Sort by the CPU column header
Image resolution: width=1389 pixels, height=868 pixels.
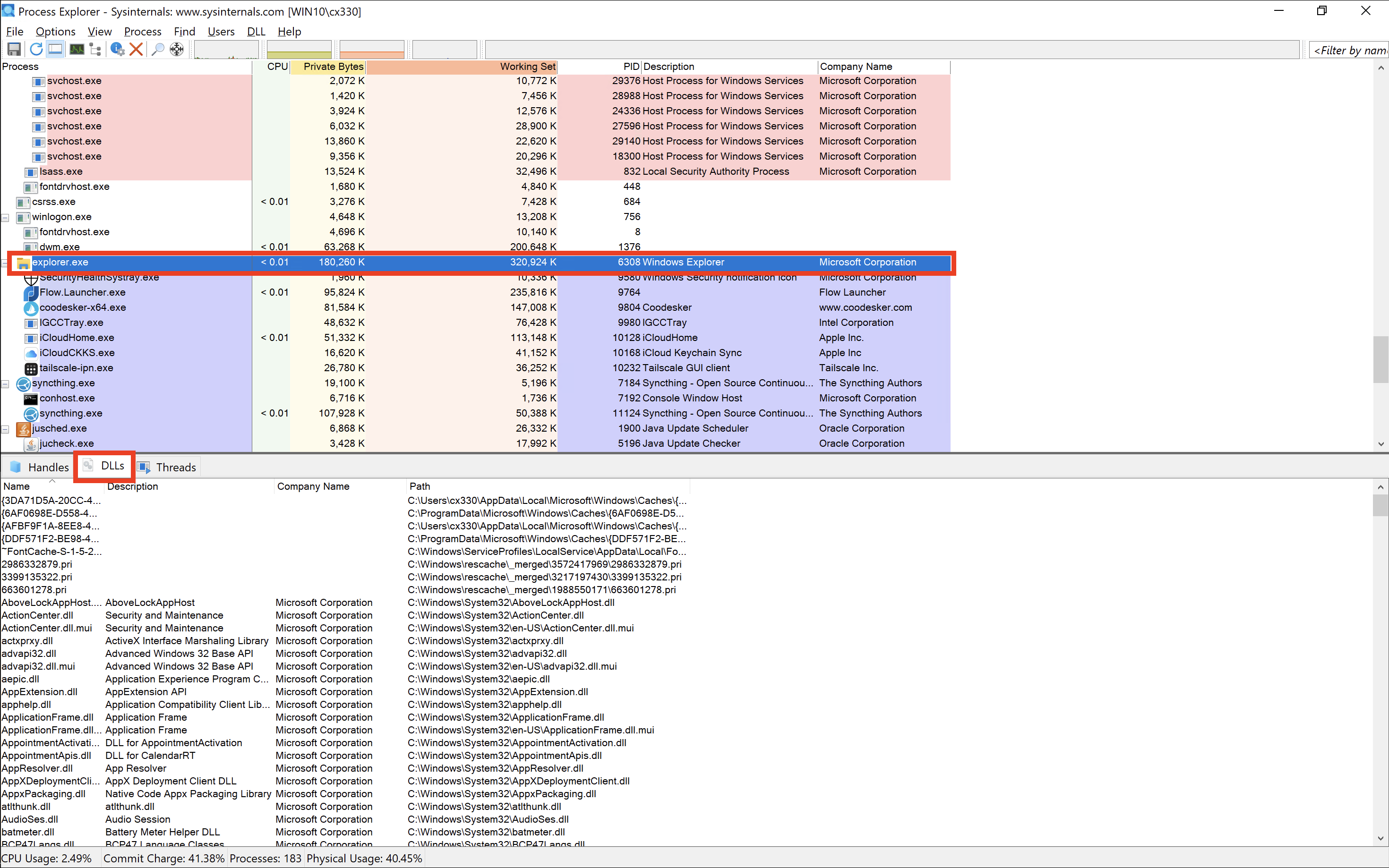click(x=271, y=67)
